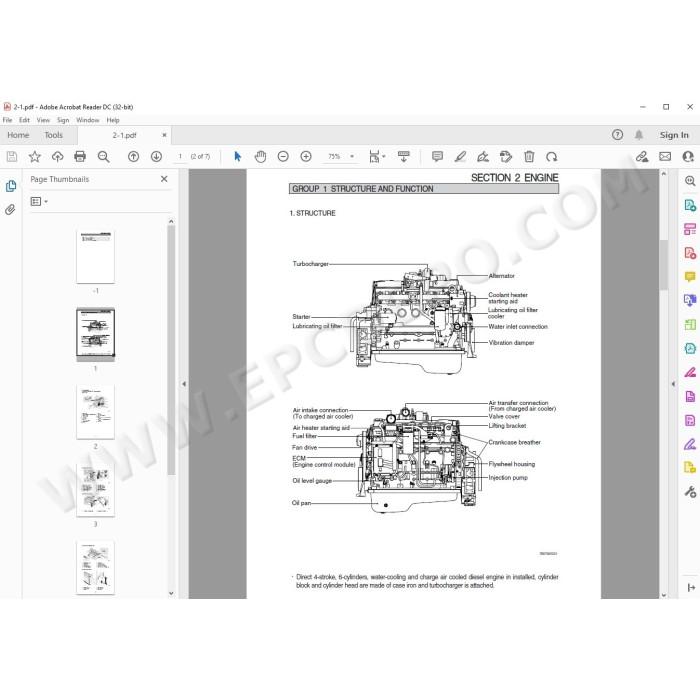The image size is (700, 700).
Task: Open the File menu
Action: click(x=8, y=120)
